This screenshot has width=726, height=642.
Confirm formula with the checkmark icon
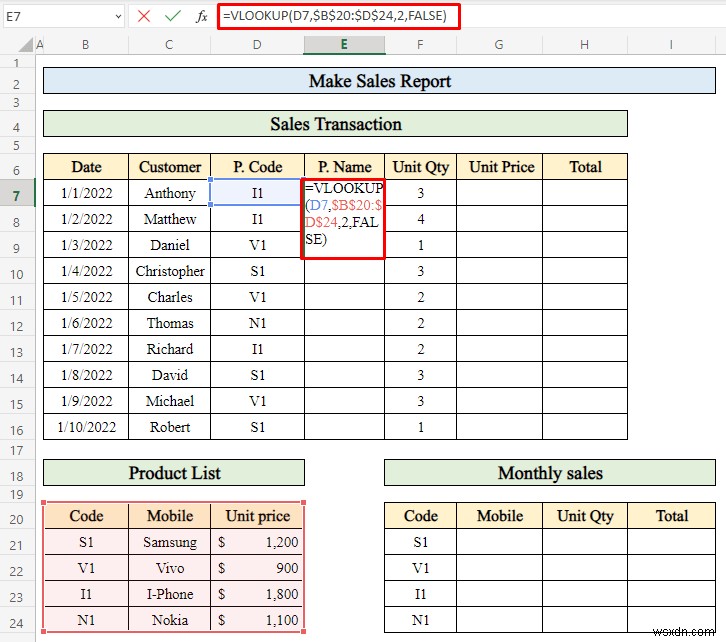tap(172, 17)
